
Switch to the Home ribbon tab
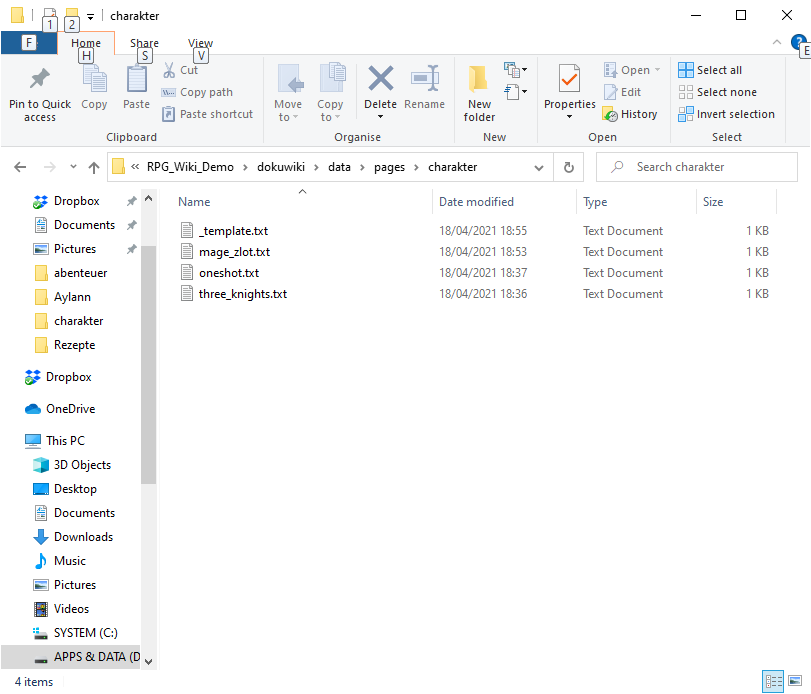86,43
